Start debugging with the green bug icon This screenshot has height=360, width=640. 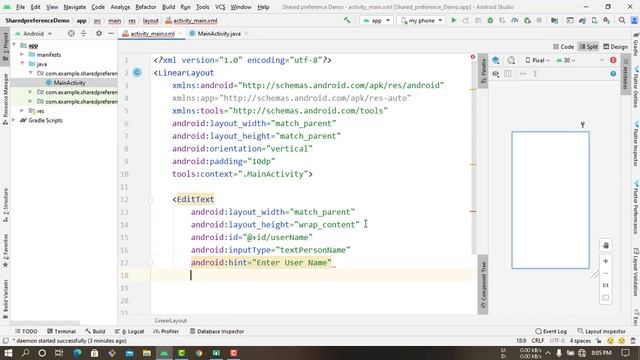(490, 20)
